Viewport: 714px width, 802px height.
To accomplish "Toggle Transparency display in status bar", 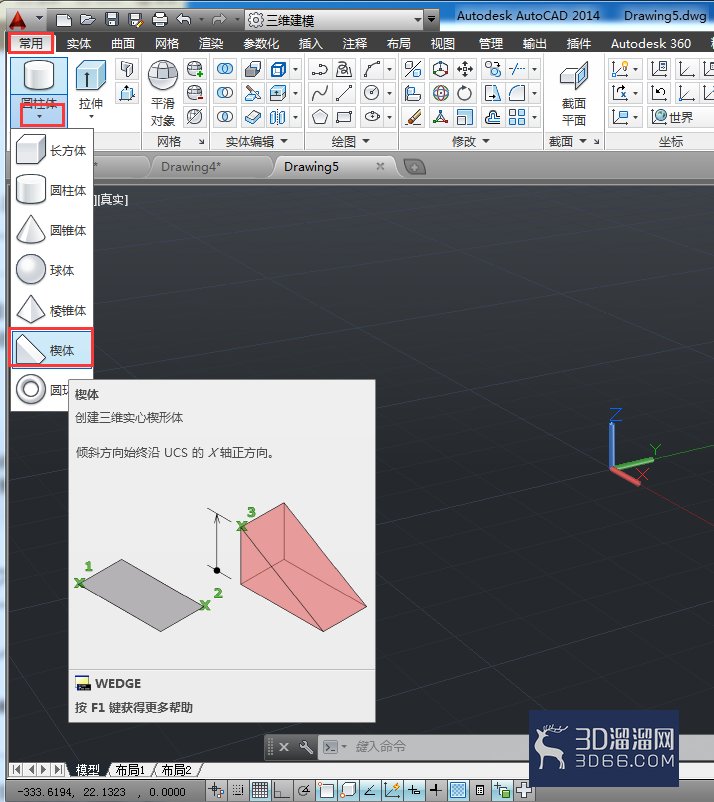I will [458, 790].
